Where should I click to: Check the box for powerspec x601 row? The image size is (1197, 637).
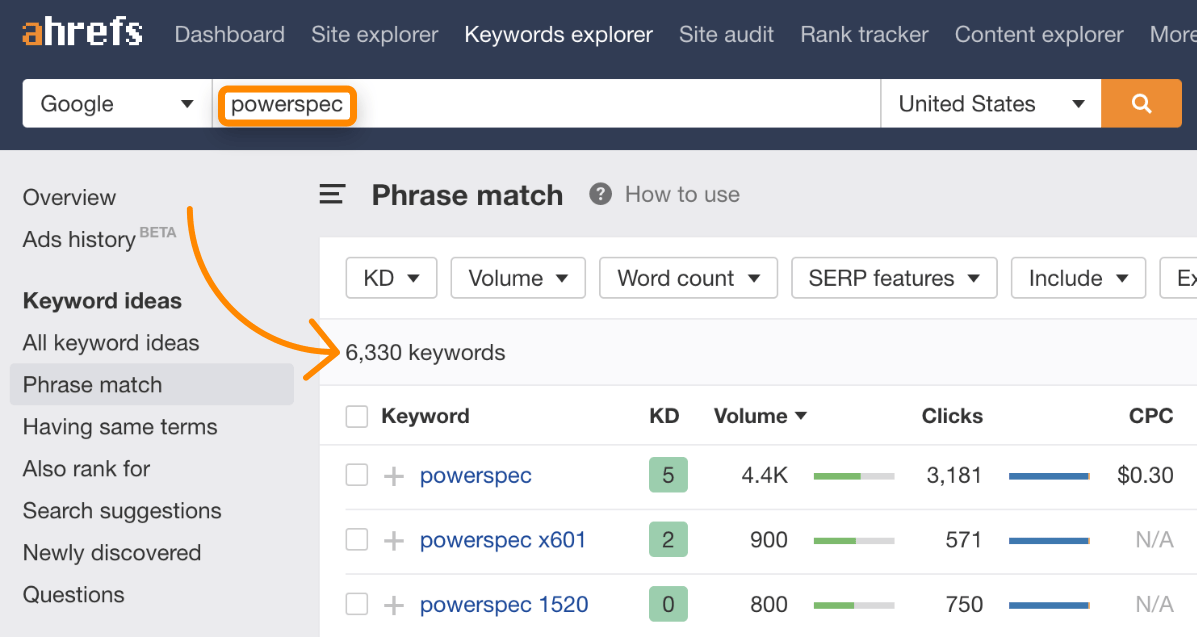click(x=357, y=539)
